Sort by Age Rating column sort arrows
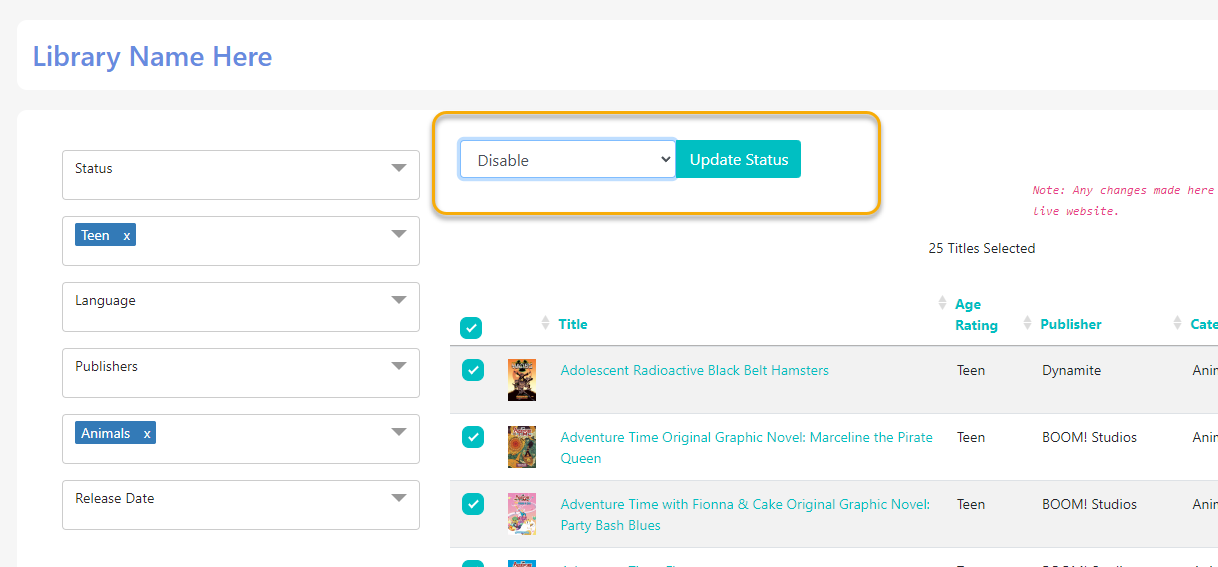The width and height of the screenshot is (1218, 567). point(942,303)
